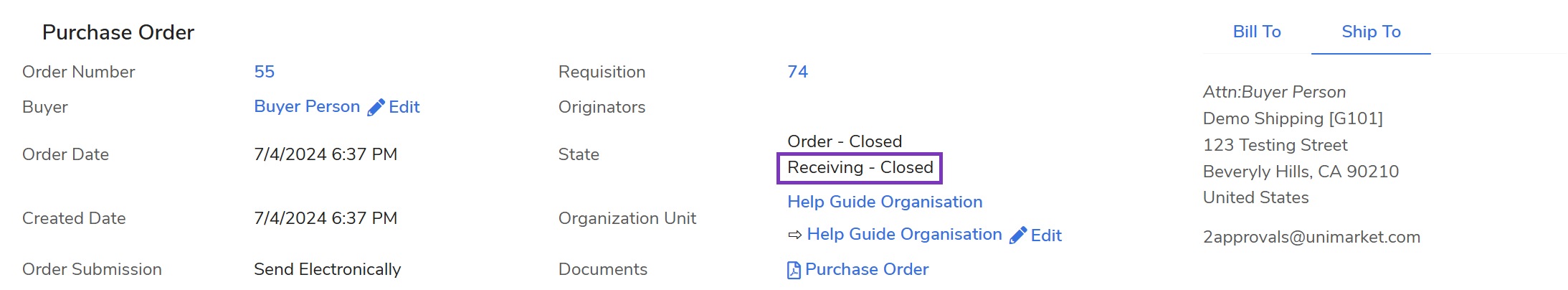The height and width of the screenshot is (290, 1568).
Task: Click the PDF document icon for Purchase Order
Action: click(794, 270)
